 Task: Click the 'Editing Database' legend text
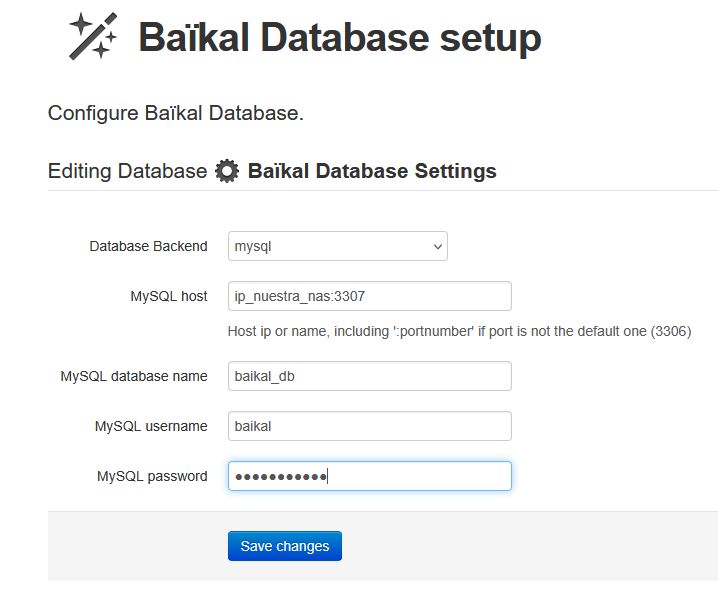[127, 171]
